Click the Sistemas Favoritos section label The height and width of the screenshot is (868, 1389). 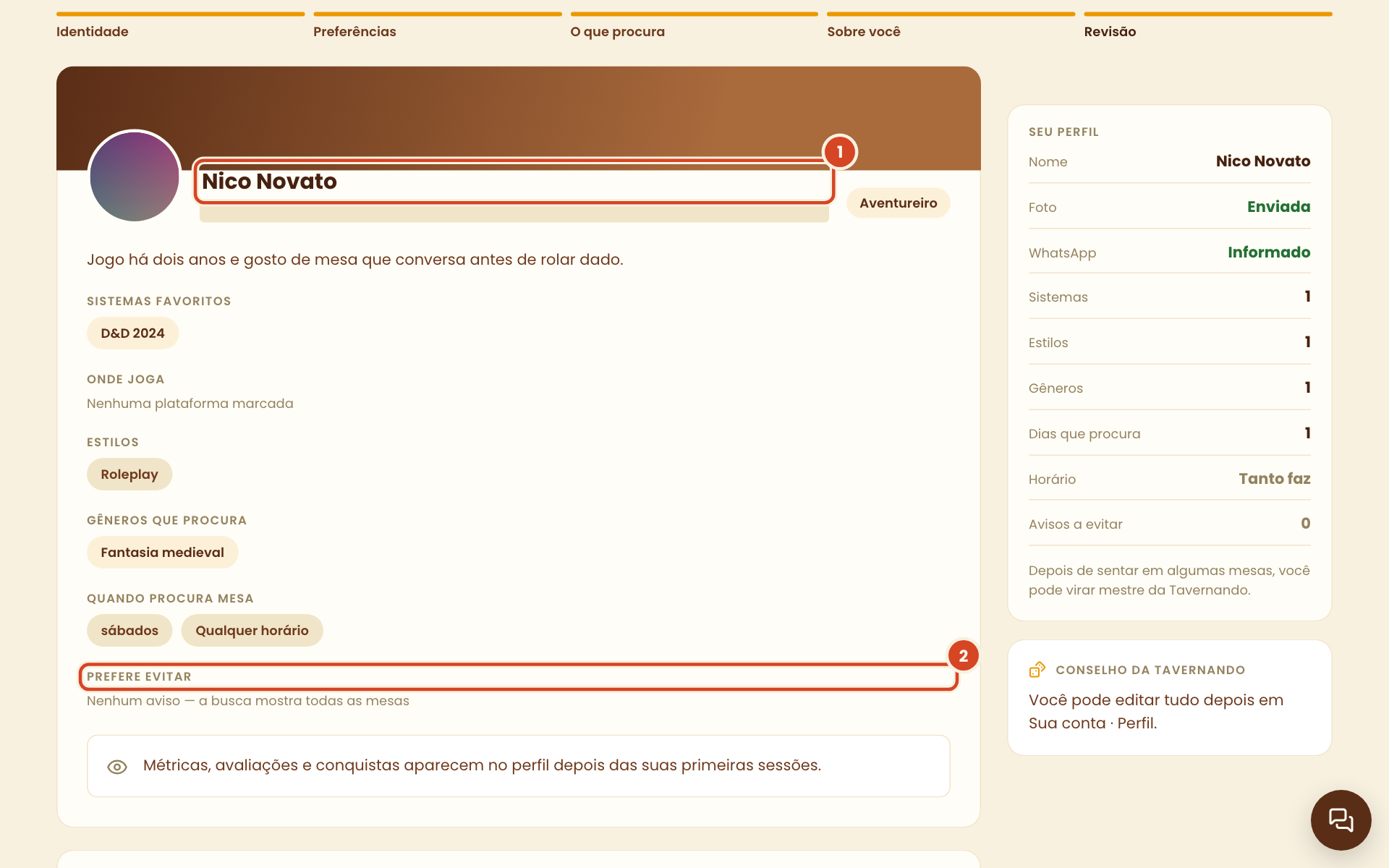tap(159, 301)
